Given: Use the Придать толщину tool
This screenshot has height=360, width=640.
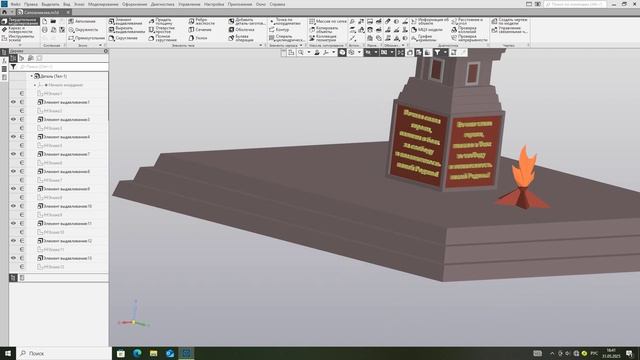Looking at the screenshot, I should (161, 21).
